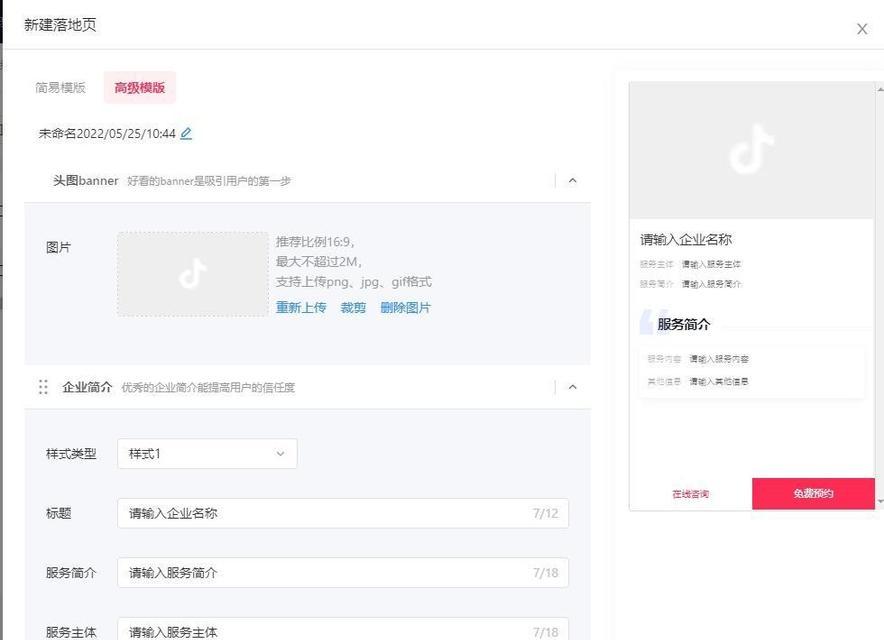
Task: Click the 头图banner section title
Action: 86,180
